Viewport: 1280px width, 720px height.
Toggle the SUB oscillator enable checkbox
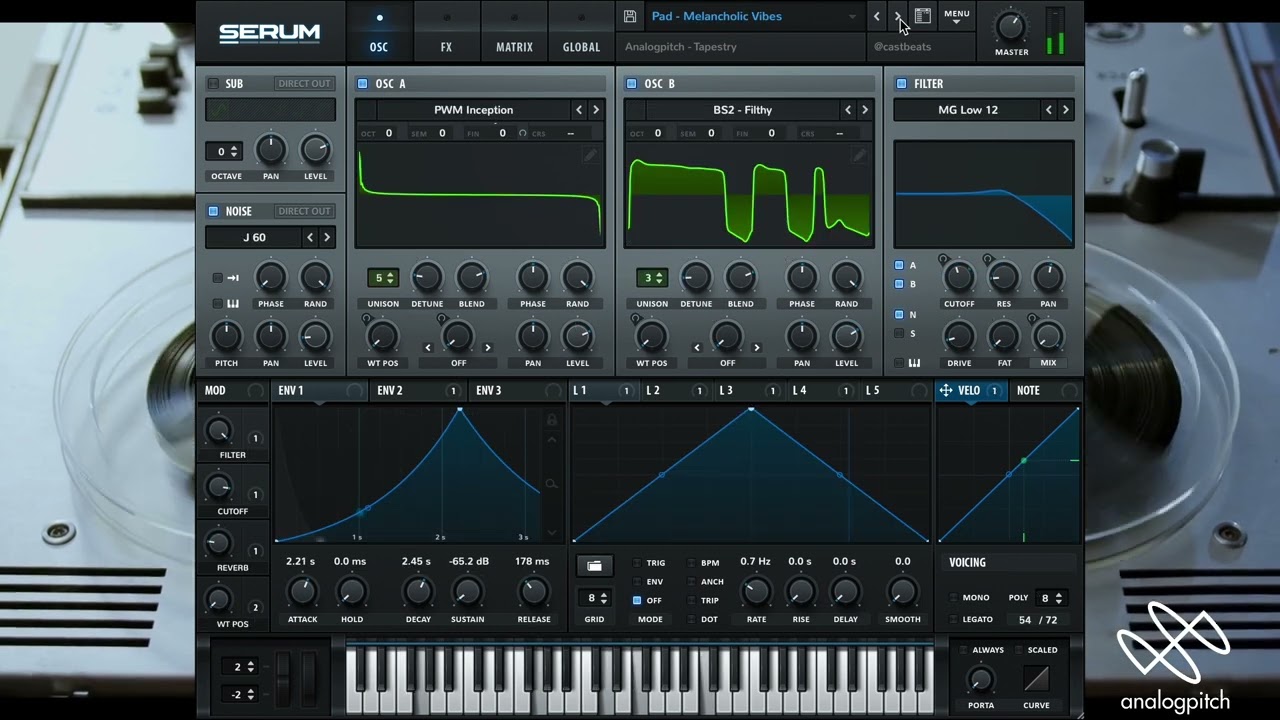tap(213, 84)
